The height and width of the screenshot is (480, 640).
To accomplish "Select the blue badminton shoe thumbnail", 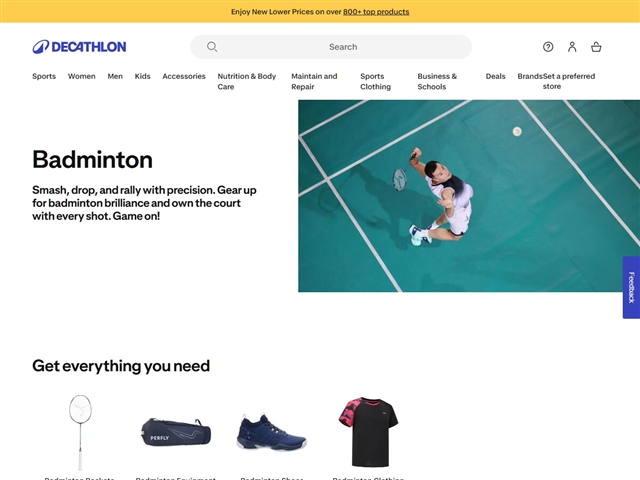I will pos(271,432).
